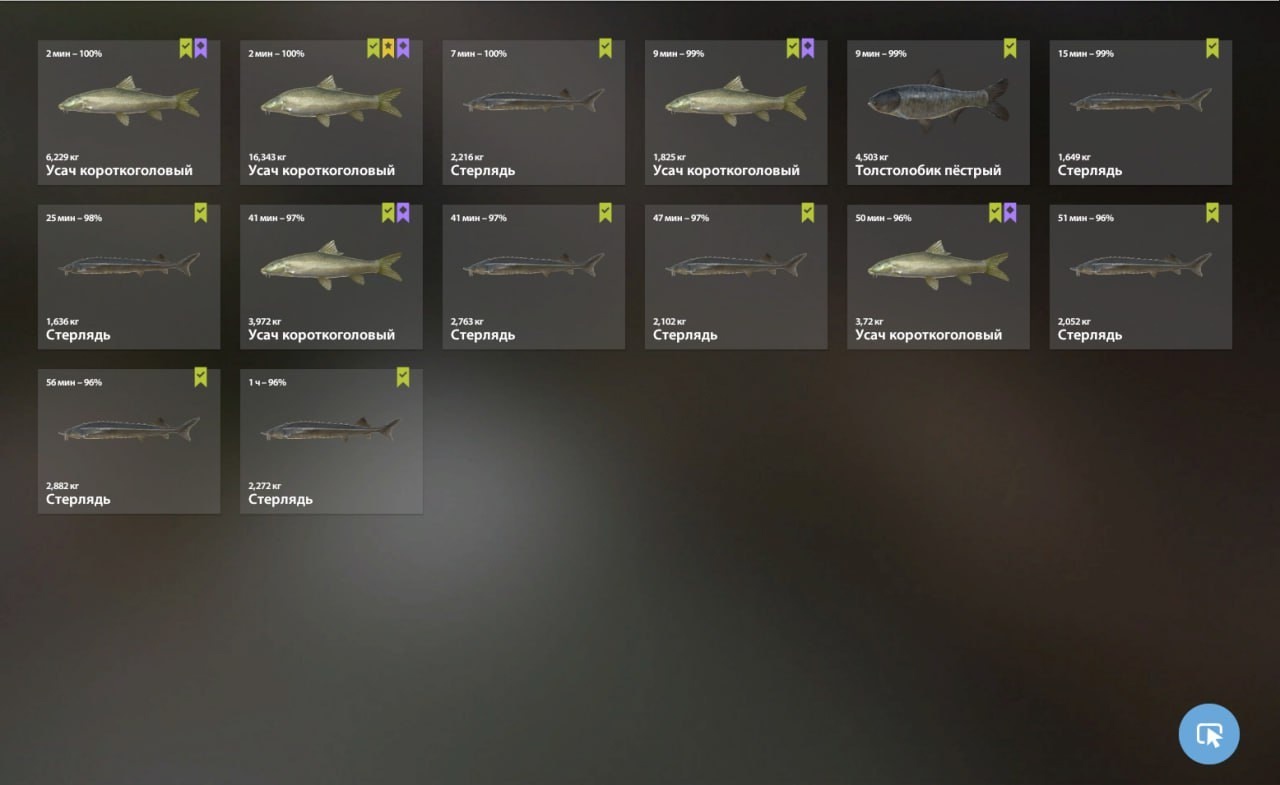Screen dimensions: 1280x785
Task: Select the Толстолобик пёстрый fish image
Action: (937, 101)
